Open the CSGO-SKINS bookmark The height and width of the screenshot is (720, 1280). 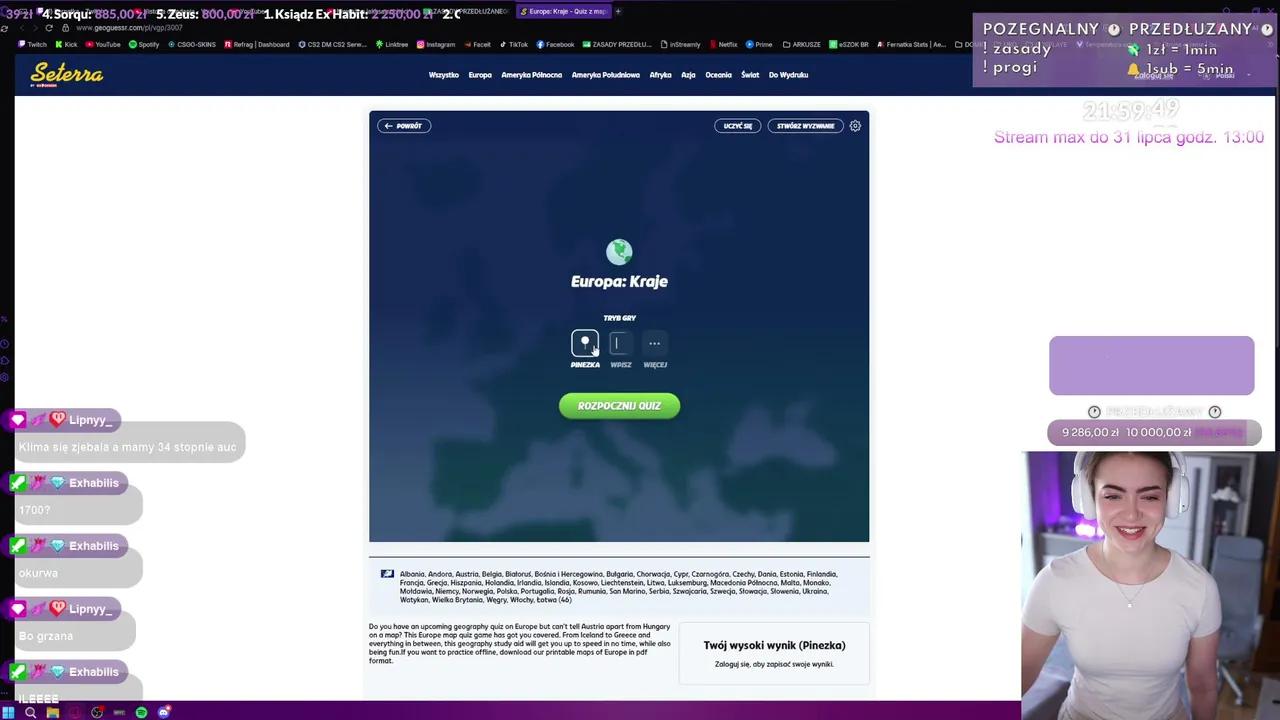click(x=192, y=45)
